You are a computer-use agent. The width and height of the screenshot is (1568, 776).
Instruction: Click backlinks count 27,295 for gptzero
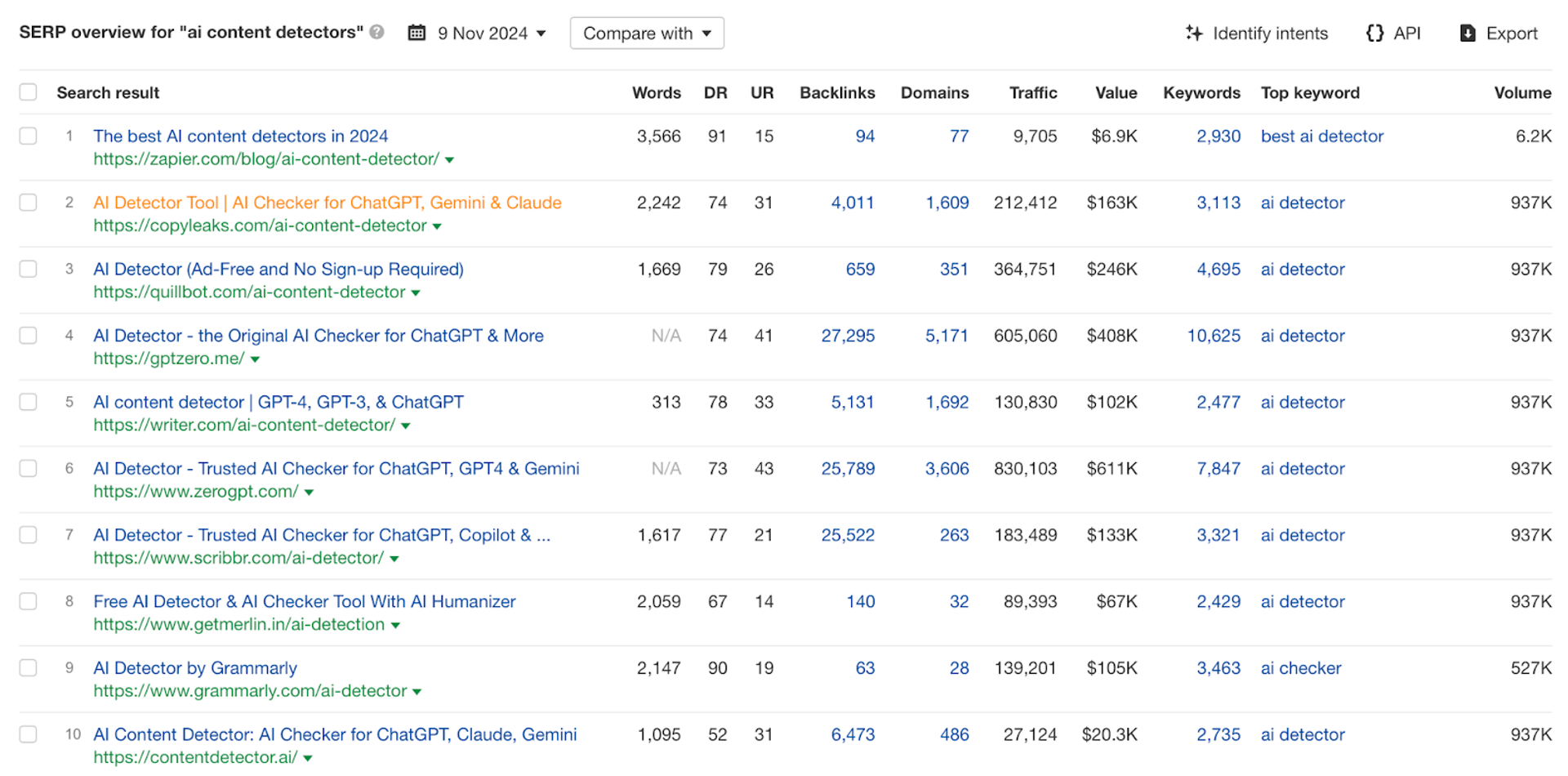[x=848, y=336]
